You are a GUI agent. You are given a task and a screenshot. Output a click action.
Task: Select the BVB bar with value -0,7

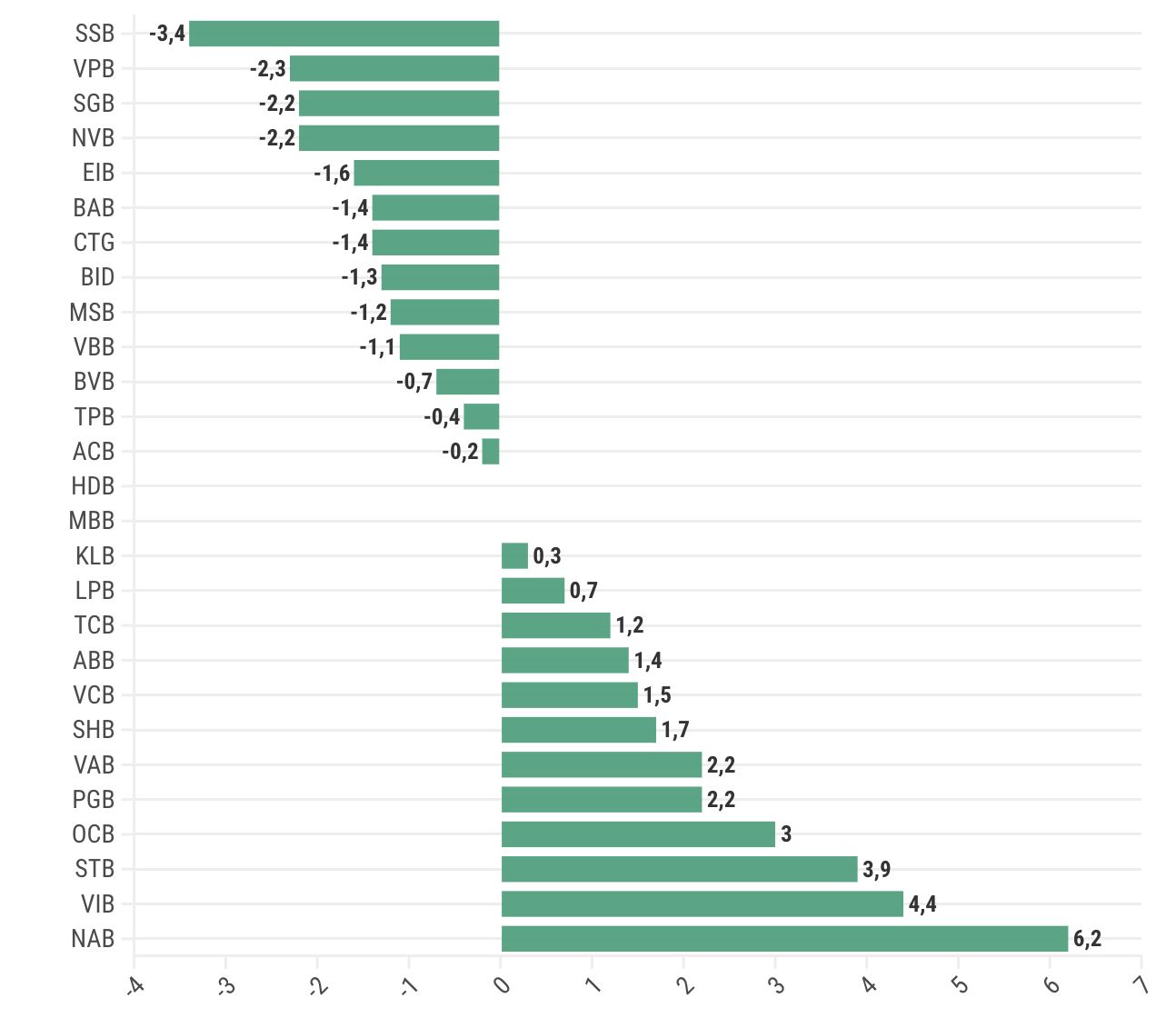[468, 382]
